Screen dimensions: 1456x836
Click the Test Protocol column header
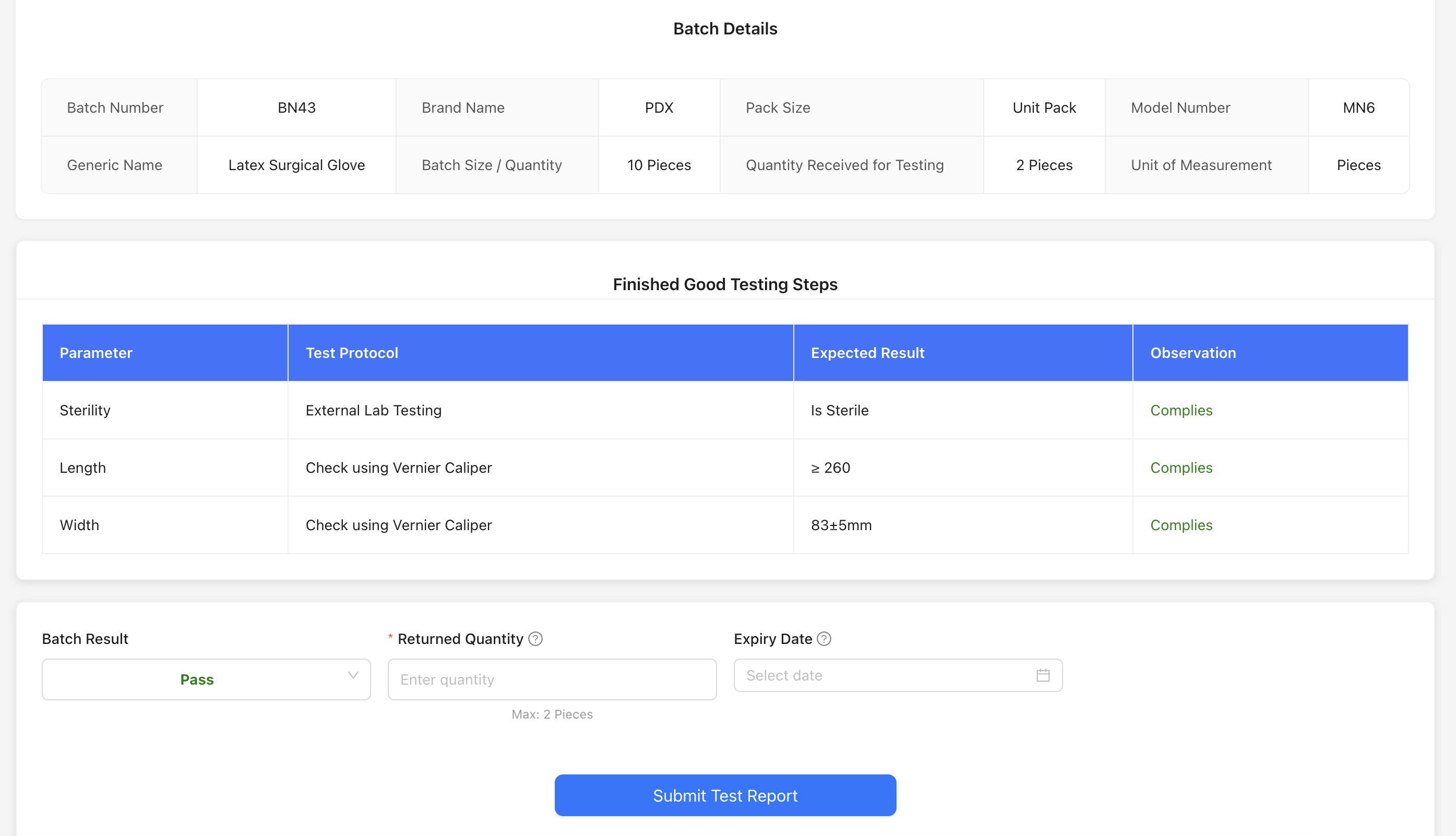click(x=351, y=353)
